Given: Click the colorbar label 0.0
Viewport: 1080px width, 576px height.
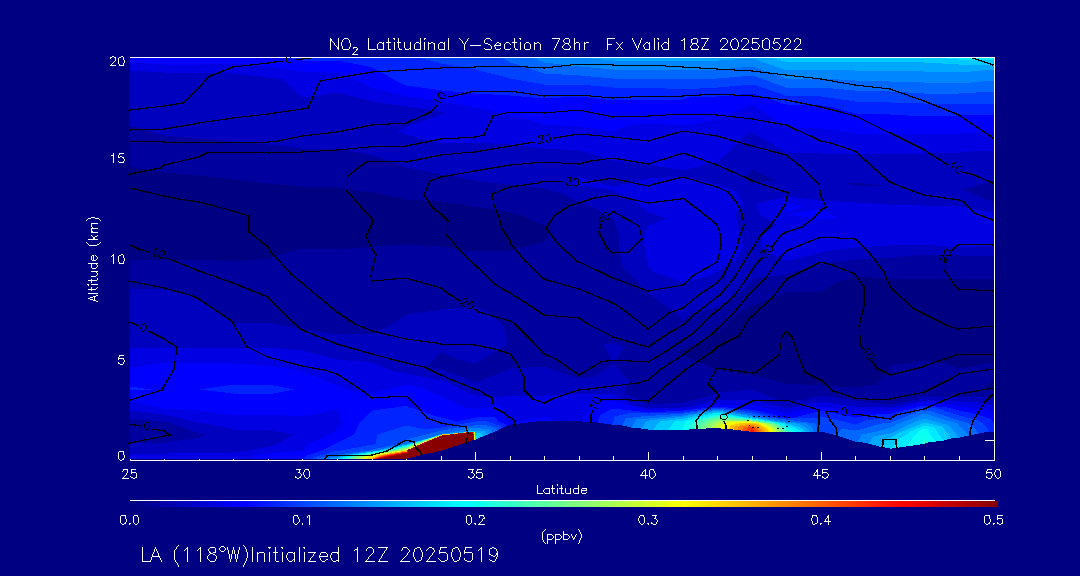Looking at the screenshot, I should [x=129, y=521].
